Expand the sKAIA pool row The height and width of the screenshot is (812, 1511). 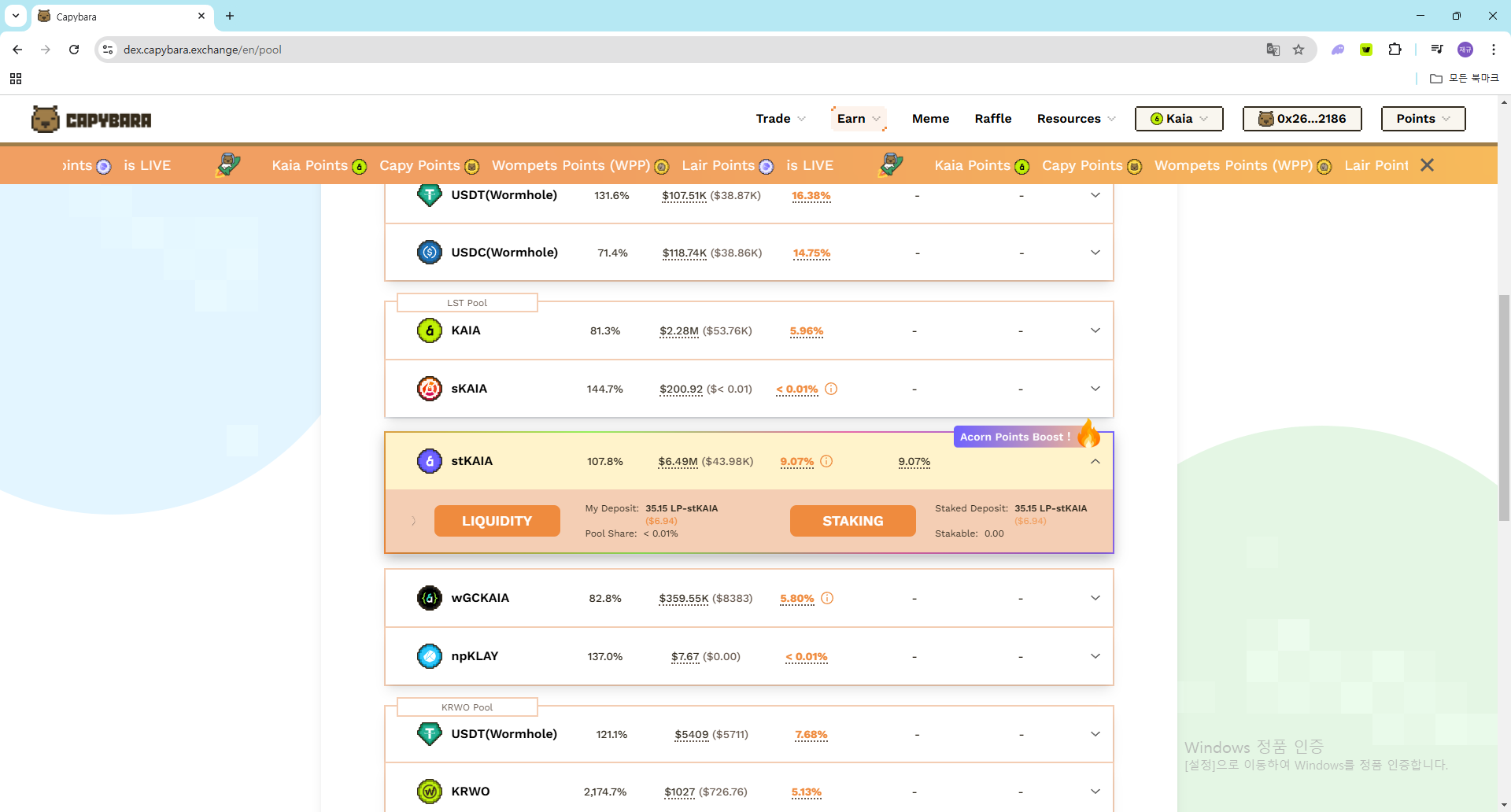(1095, 389)
